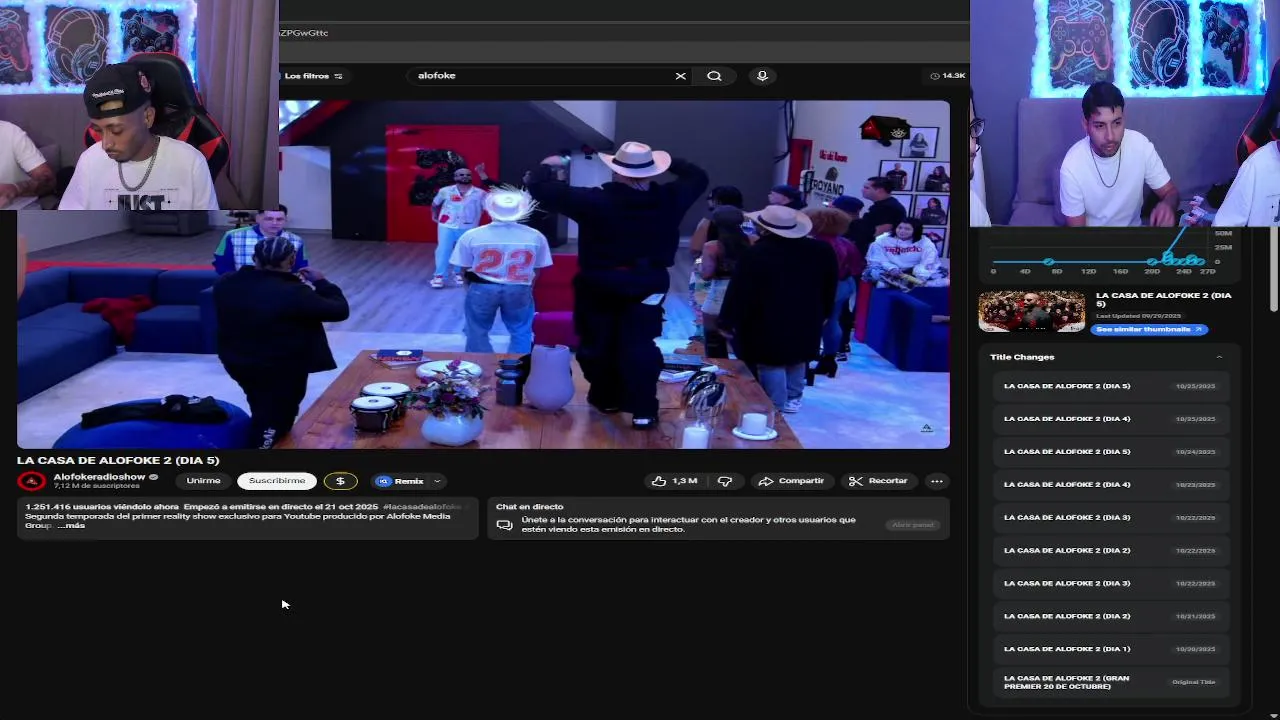1280x720 pixels.
Task: Open the three-dots more actions menu
Action: click(x=936, y=481)
